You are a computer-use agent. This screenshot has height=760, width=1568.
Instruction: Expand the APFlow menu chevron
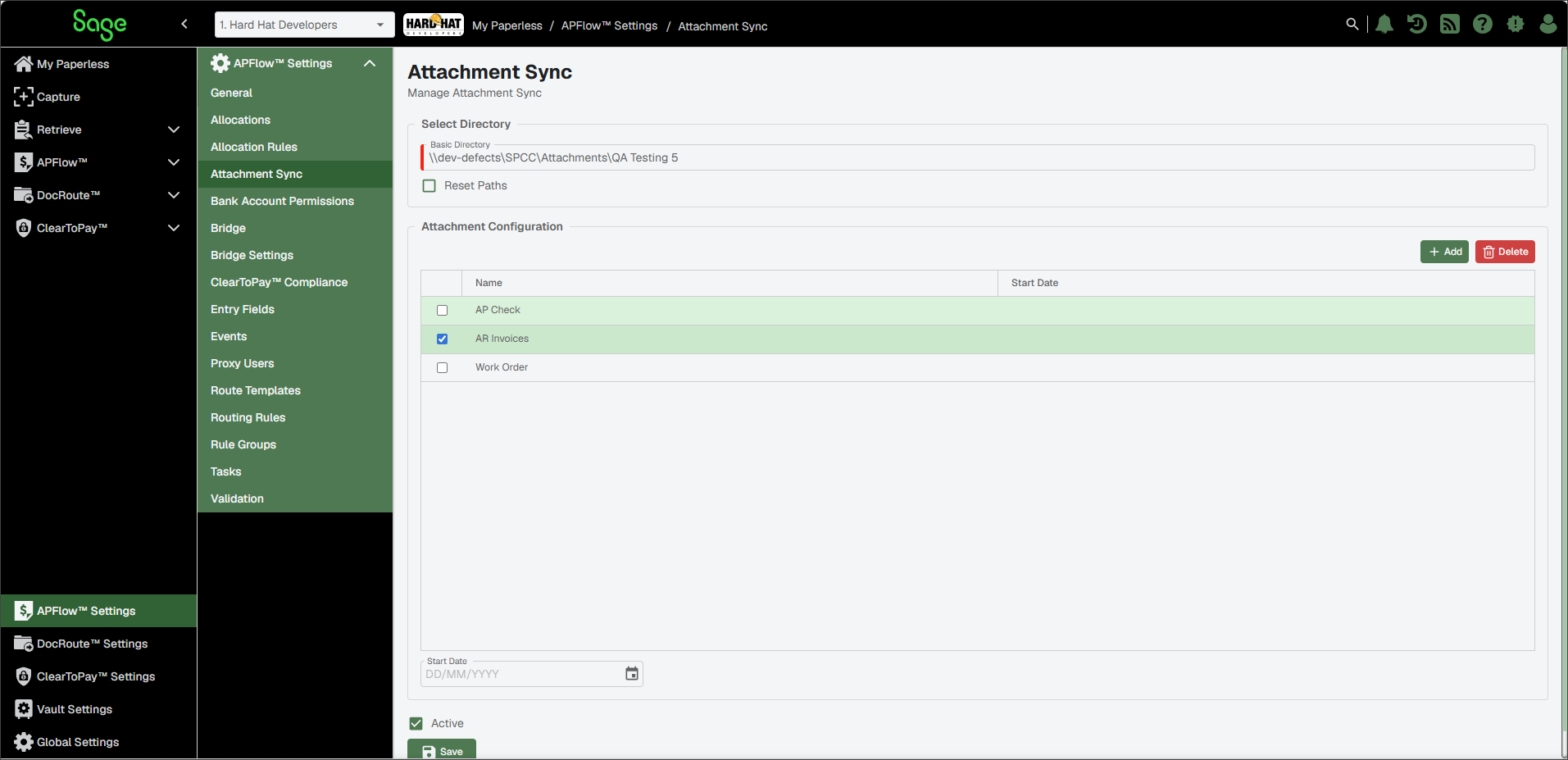point(174,162)
